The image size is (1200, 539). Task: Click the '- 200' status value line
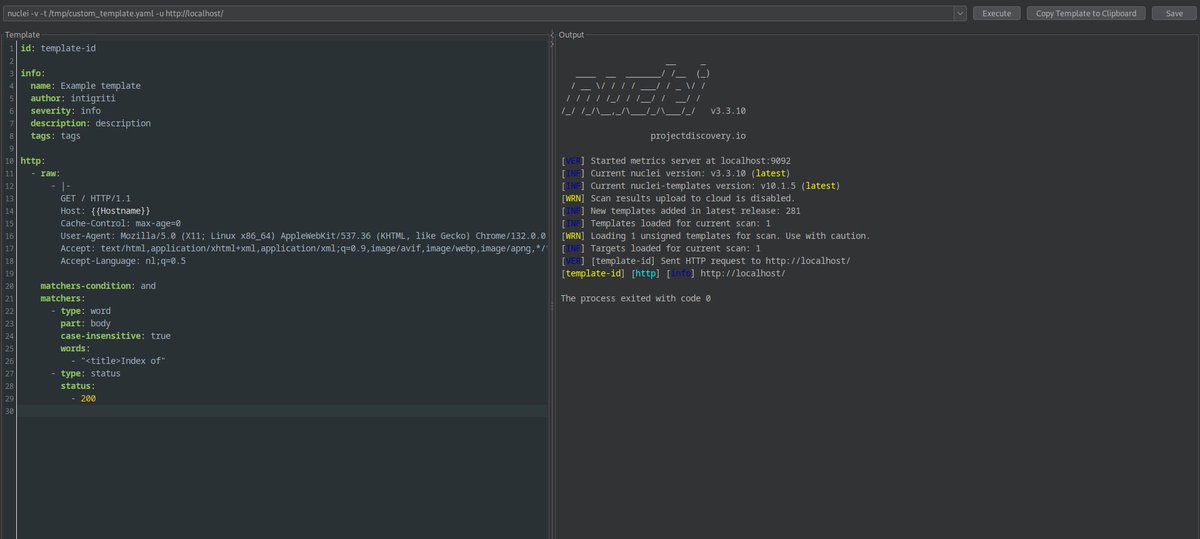[x=83, y=398]
